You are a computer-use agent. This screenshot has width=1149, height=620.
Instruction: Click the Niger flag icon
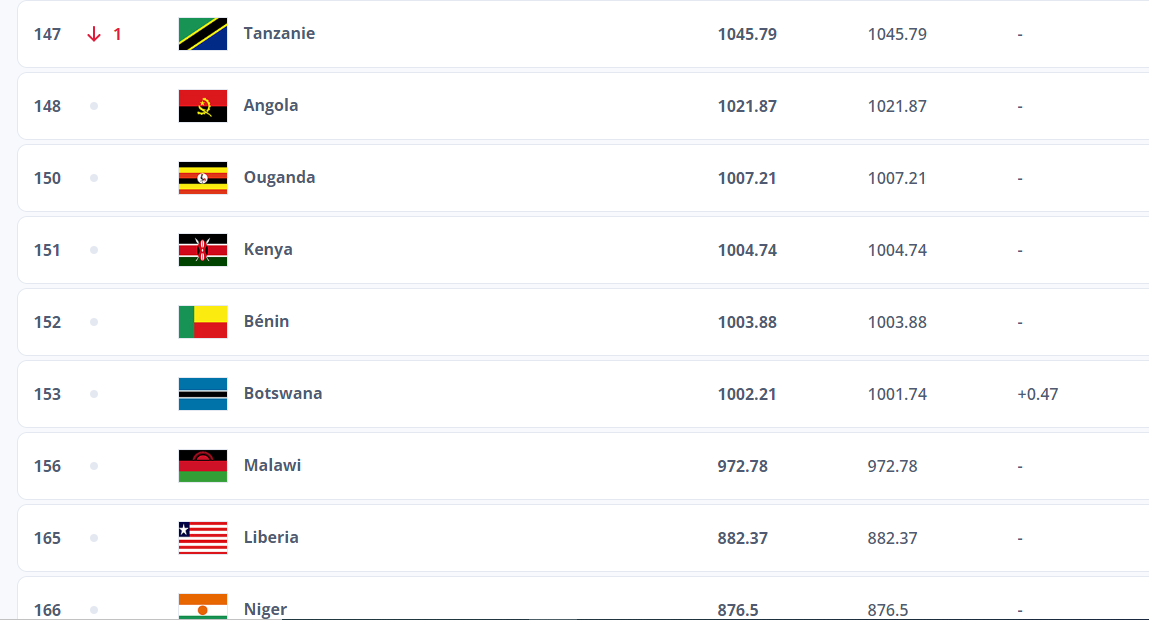coord(203,607)
